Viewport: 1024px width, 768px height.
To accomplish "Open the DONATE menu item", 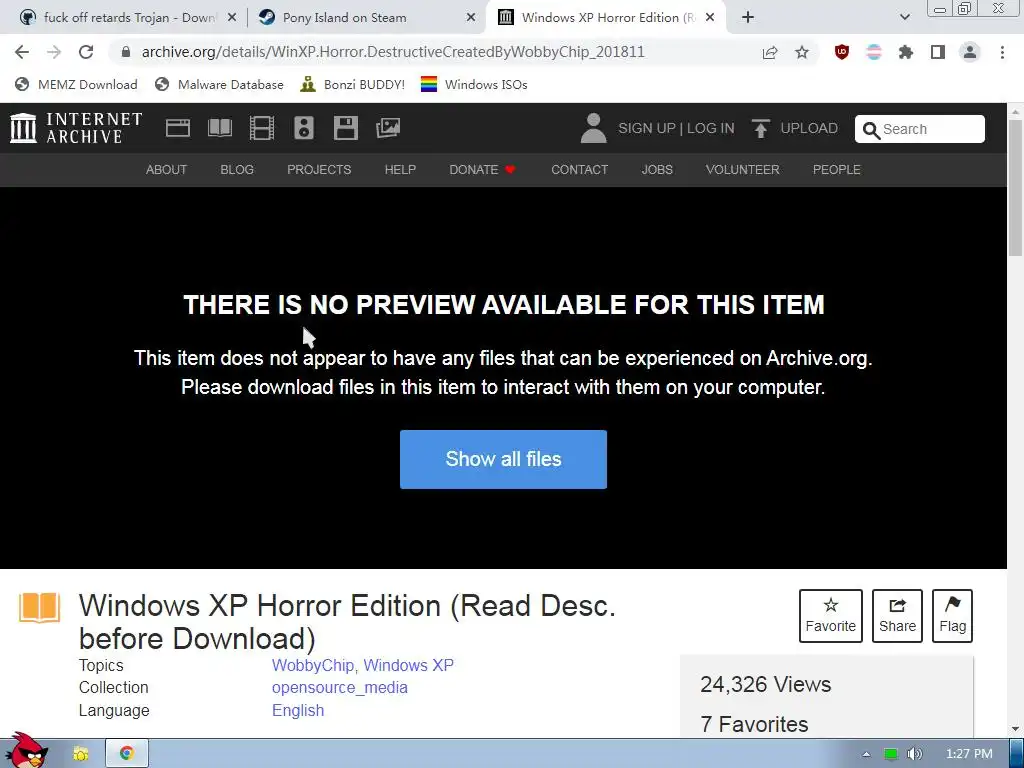I will pyautogui.click(x=483, y=170).
